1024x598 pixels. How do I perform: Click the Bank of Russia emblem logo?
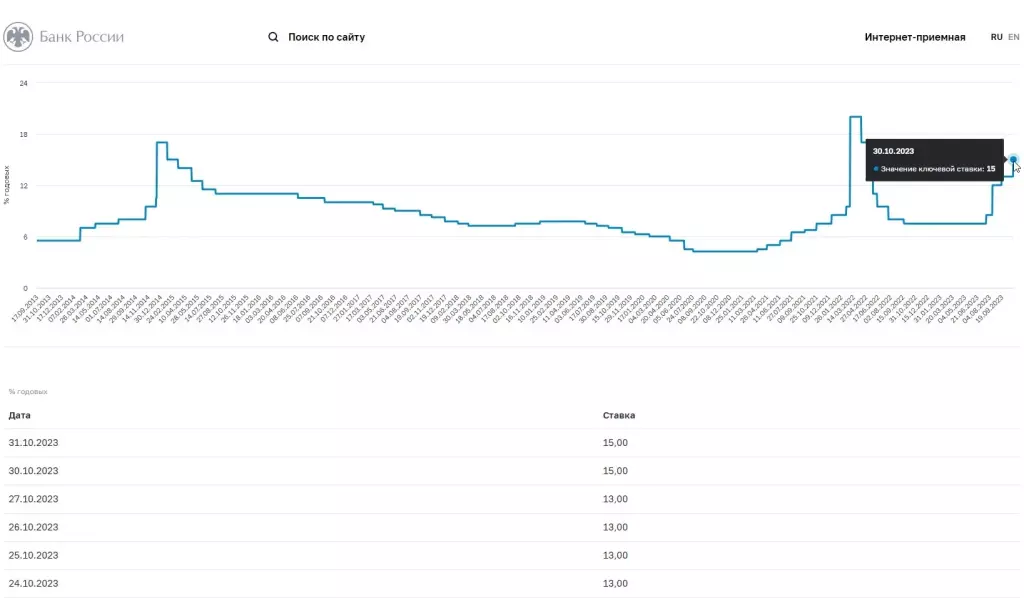pyautogui.click(x=18, y=37)
